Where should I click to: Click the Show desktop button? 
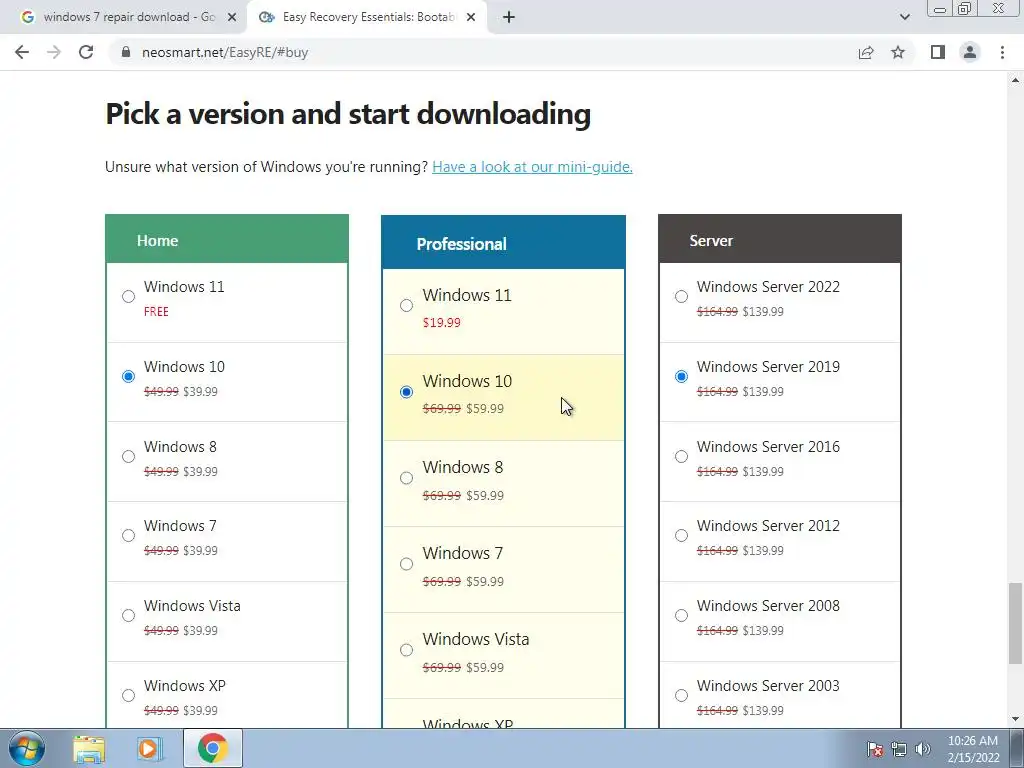click(1017, 748)
